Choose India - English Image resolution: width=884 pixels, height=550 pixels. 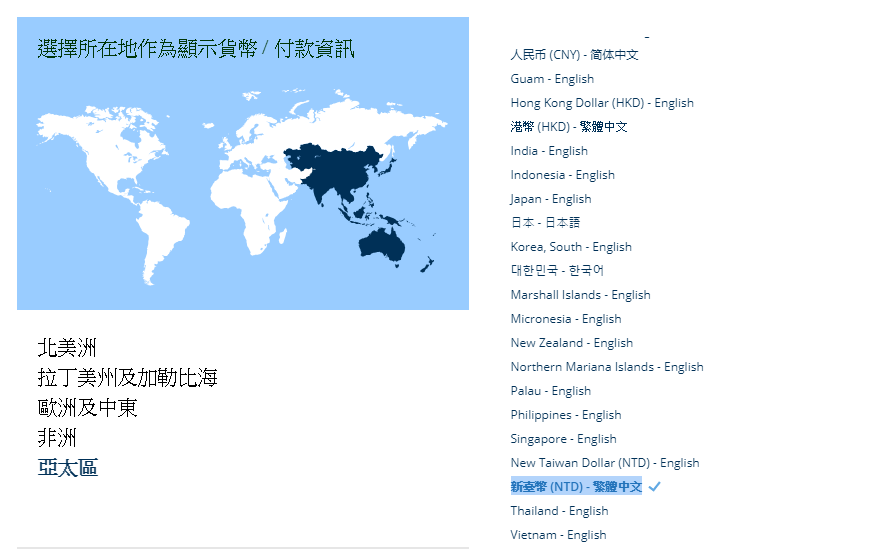point(549,151)
